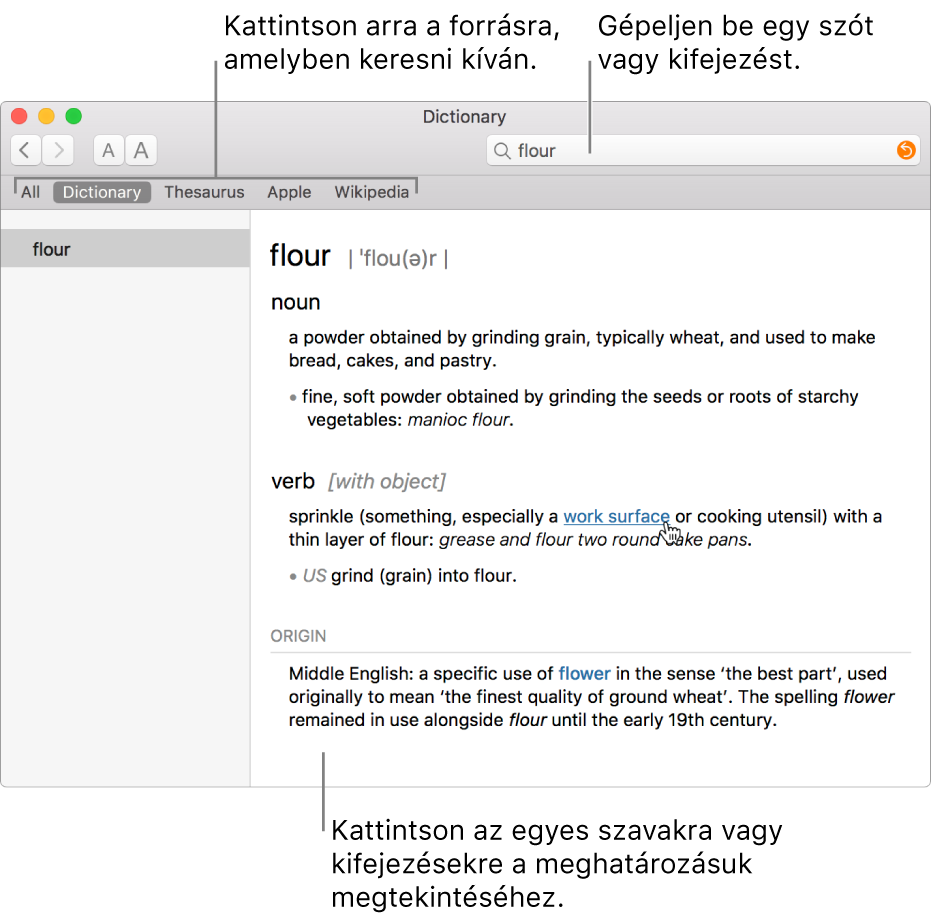Select the All source tab

pyautogui.click(x=30, y=192)
